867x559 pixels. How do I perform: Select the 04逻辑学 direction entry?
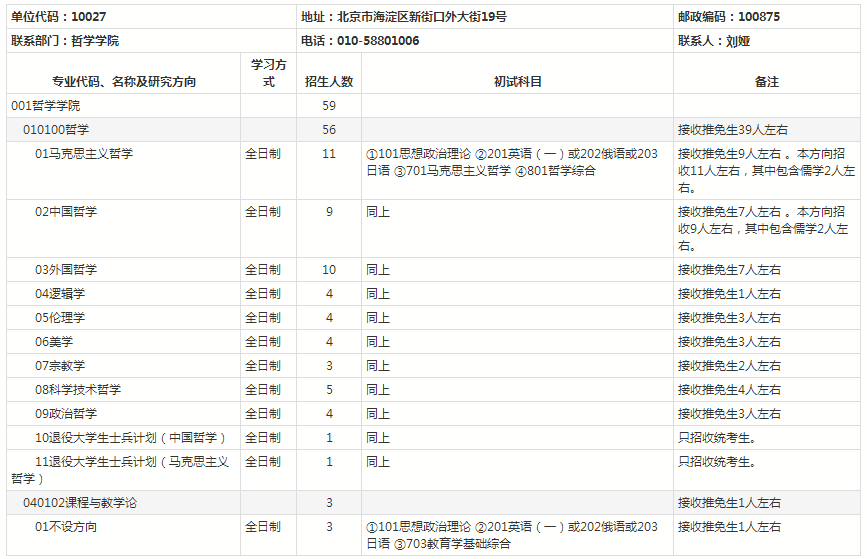point(60,294)
